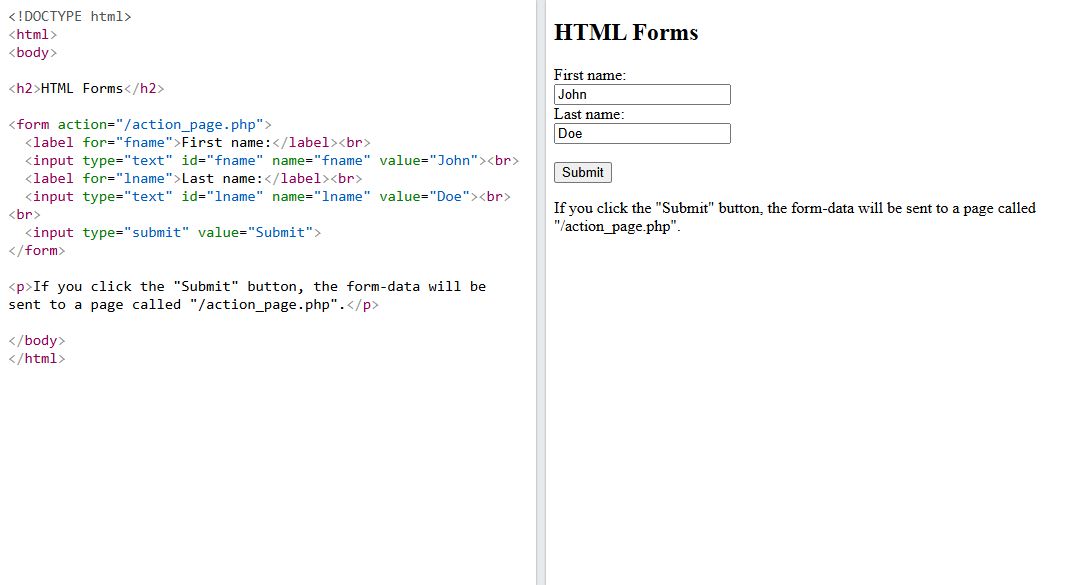Select the DOCTYPE declaration in the code

coord(69,16)
